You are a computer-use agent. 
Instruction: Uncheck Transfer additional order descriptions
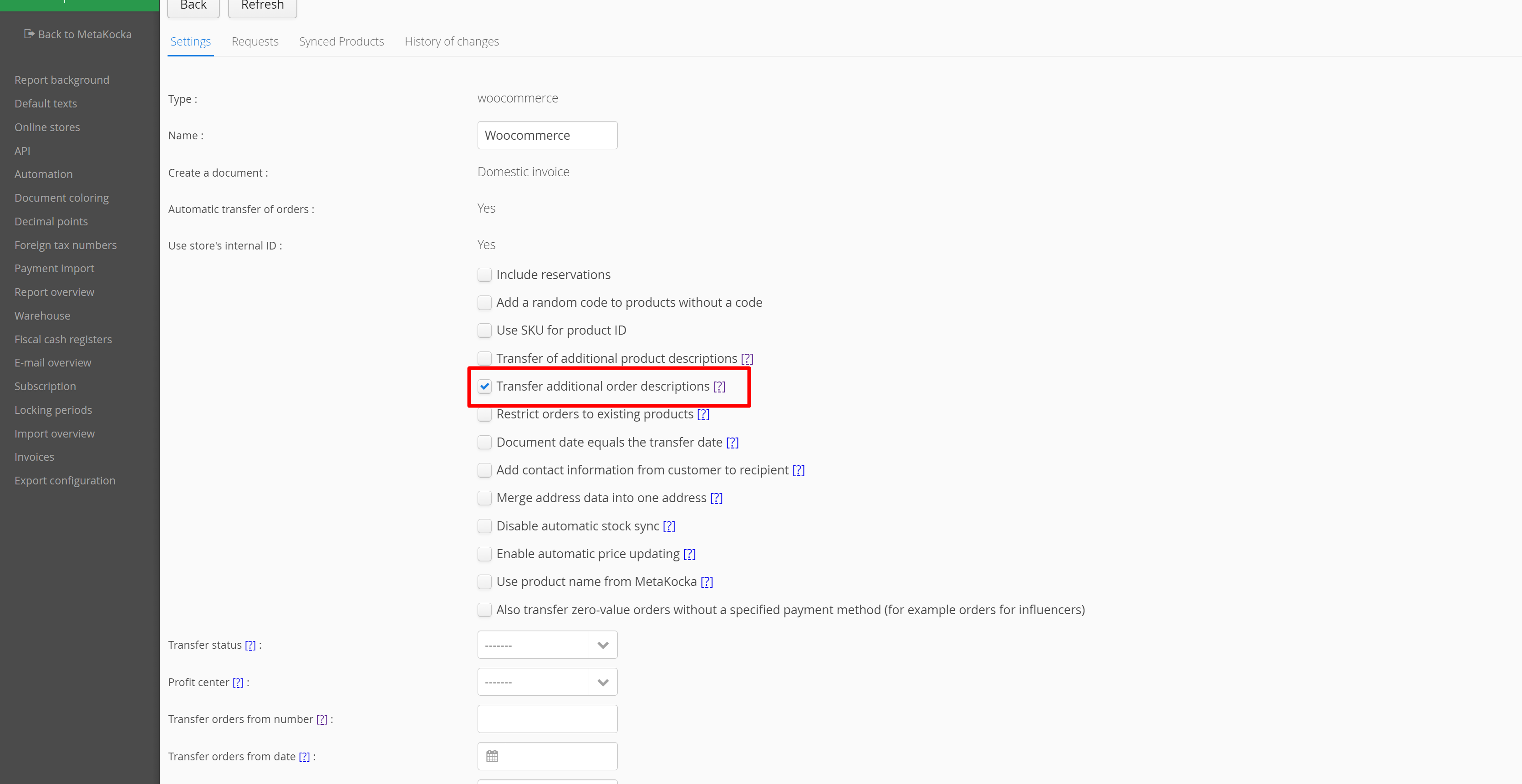484,387
